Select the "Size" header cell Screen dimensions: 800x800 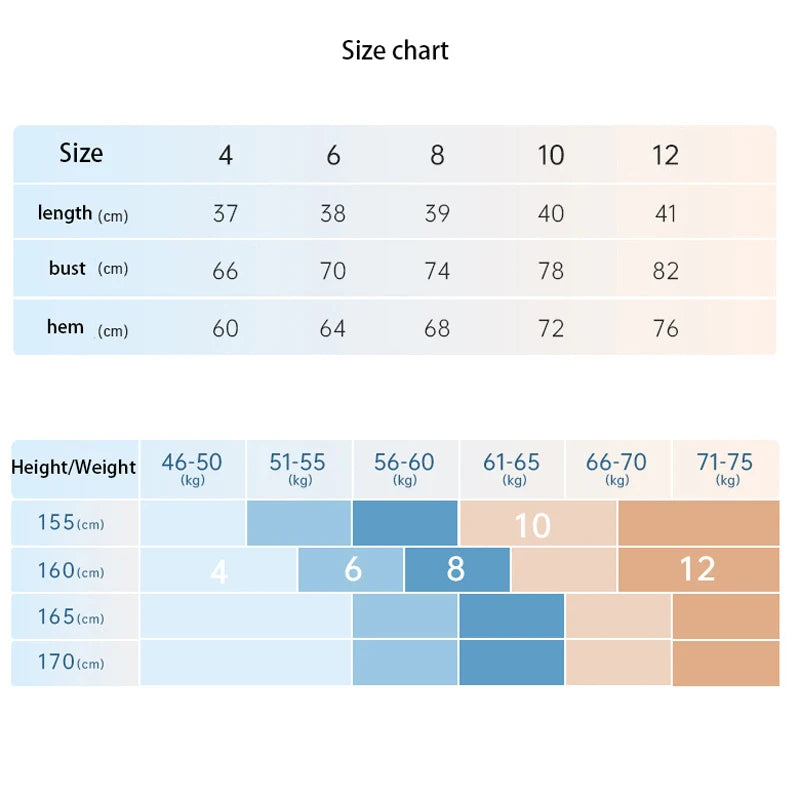(81, 153)
